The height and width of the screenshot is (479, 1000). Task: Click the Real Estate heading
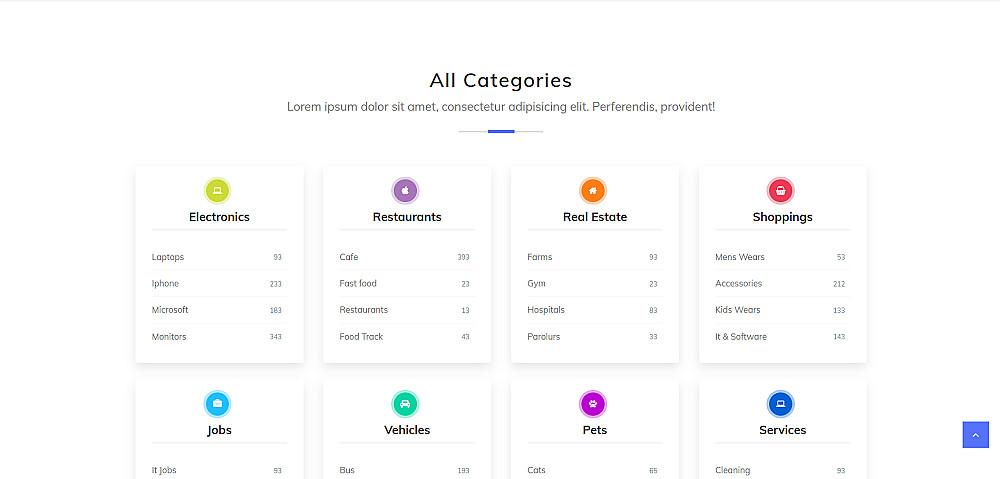[x=595, y=217]
